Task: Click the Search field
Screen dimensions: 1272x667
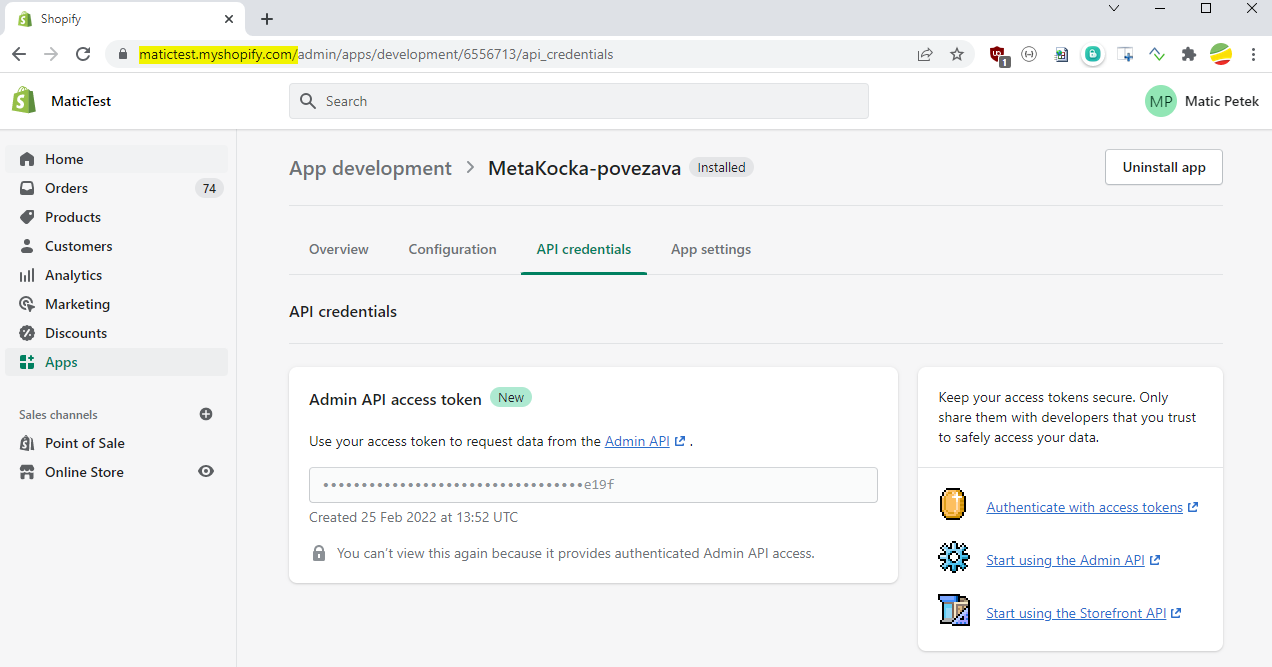Action: pos(579,101)
